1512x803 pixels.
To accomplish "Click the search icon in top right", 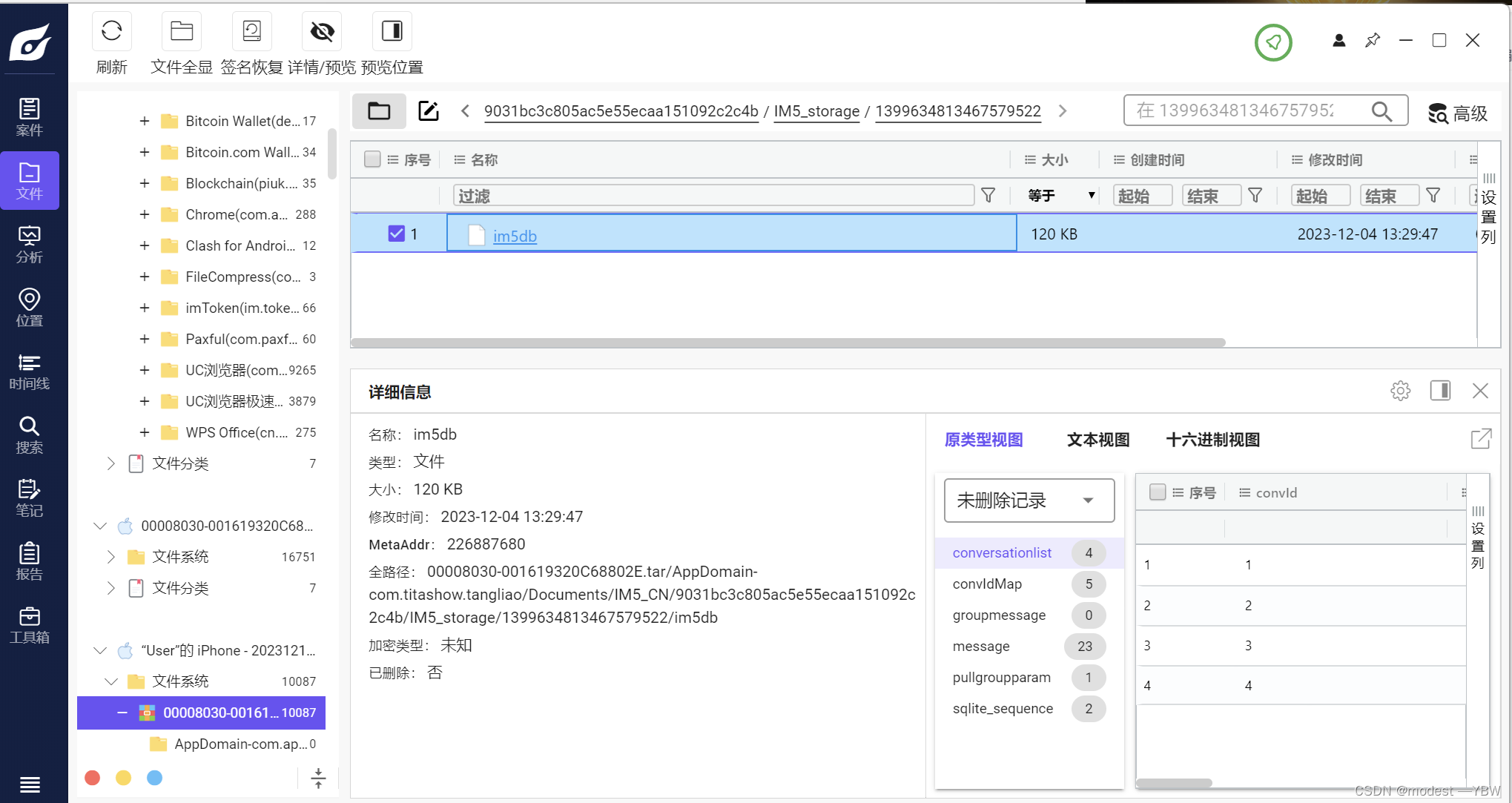I will click(1382, 111).
